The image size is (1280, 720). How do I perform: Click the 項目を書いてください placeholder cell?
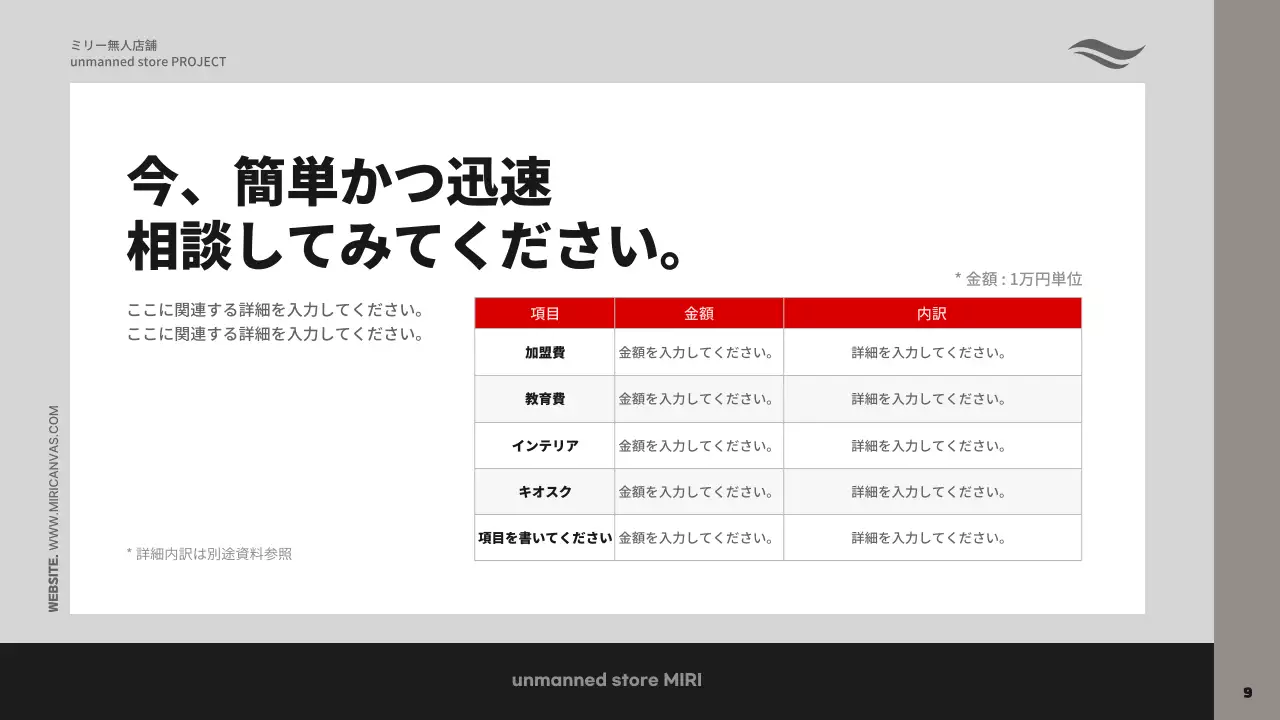[545, 537]
